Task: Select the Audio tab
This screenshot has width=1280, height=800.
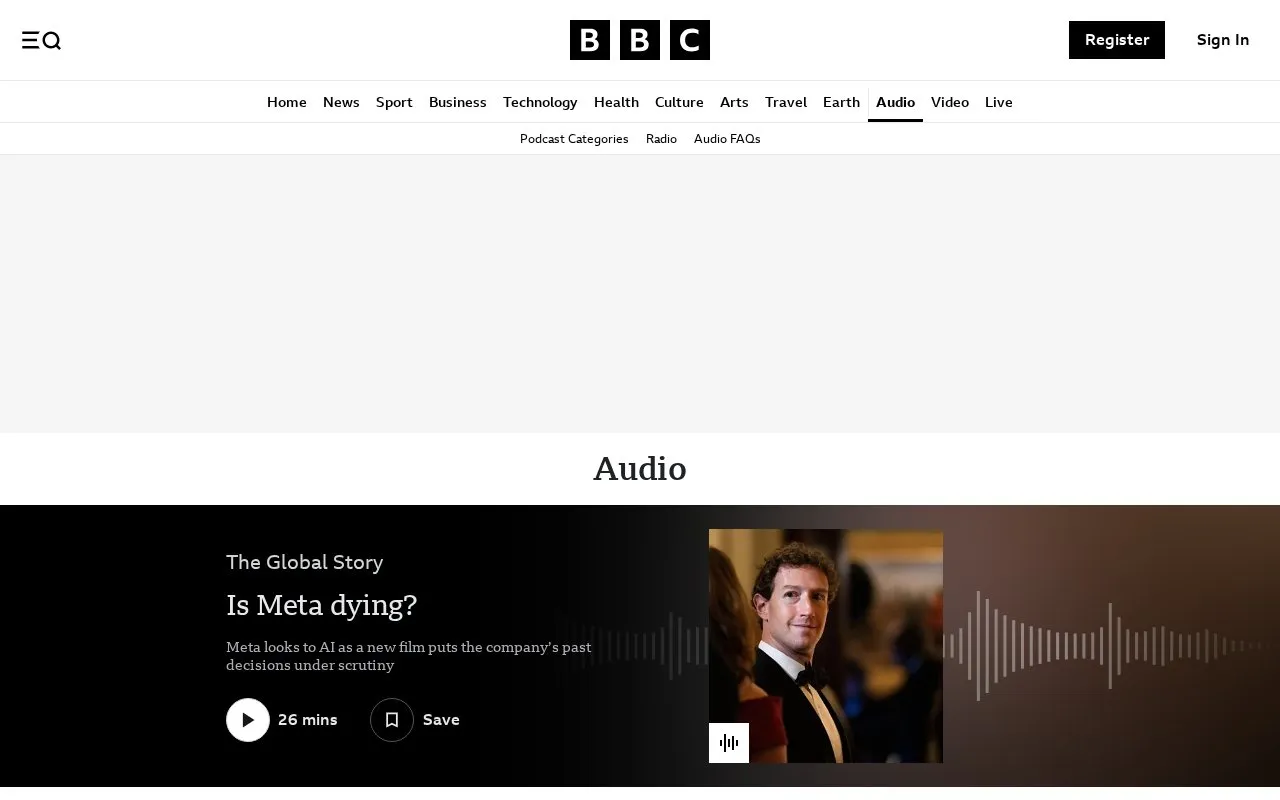Action: click(895, 102)
